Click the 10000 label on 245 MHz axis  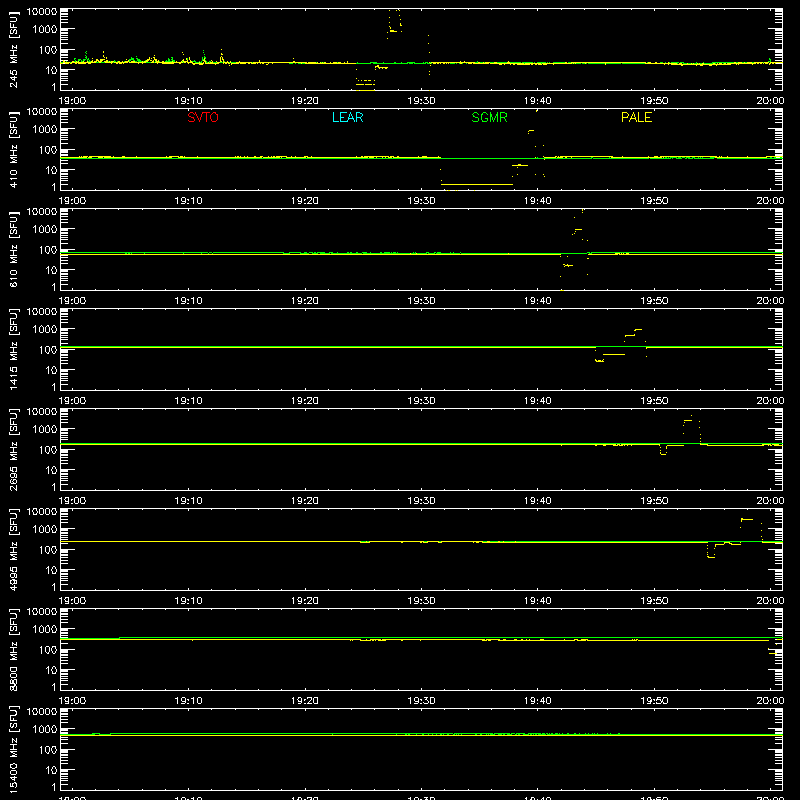click(42, 12)
